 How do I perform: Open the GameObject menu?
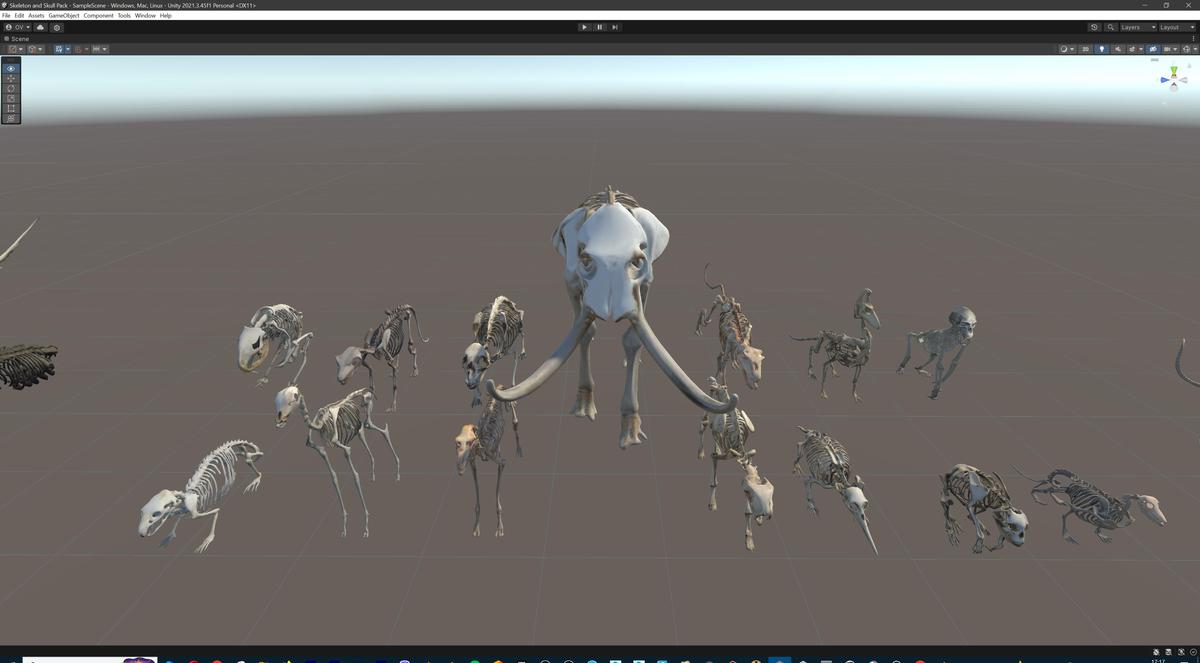click(63, 15)
